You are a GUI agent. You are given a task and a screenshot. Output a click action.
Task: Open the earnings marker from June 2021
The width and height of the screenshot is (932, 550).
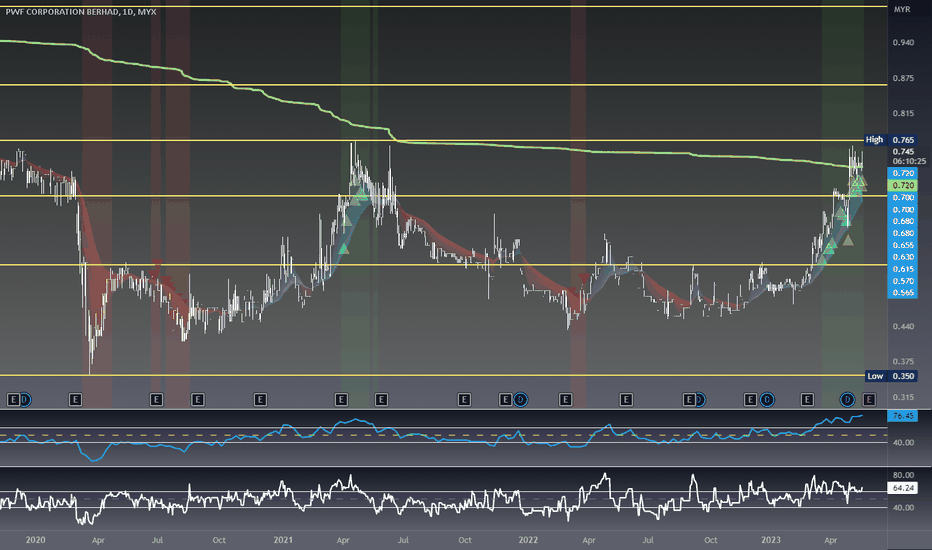point(382,400)
